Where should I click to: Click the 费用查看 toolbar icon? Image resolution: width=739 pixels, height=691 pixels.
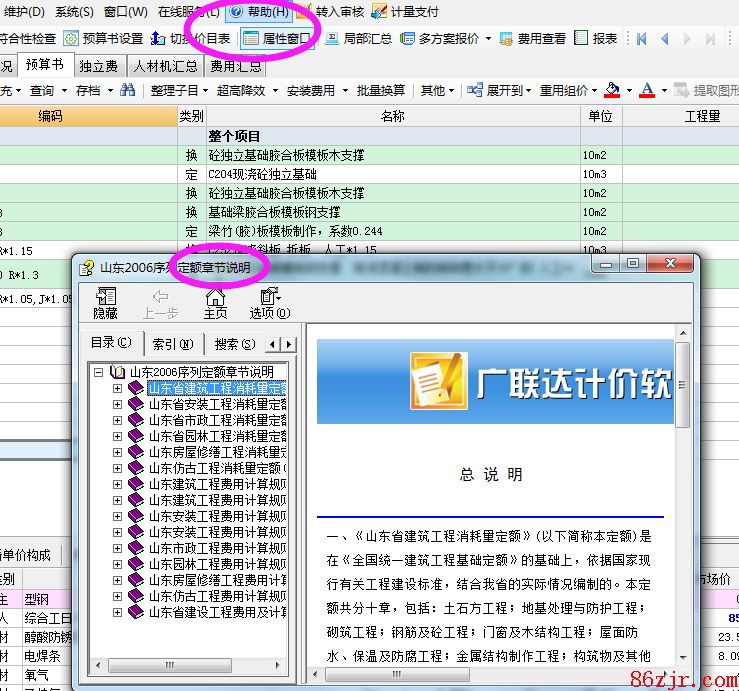pyautogui.click(x=506, y=39)
